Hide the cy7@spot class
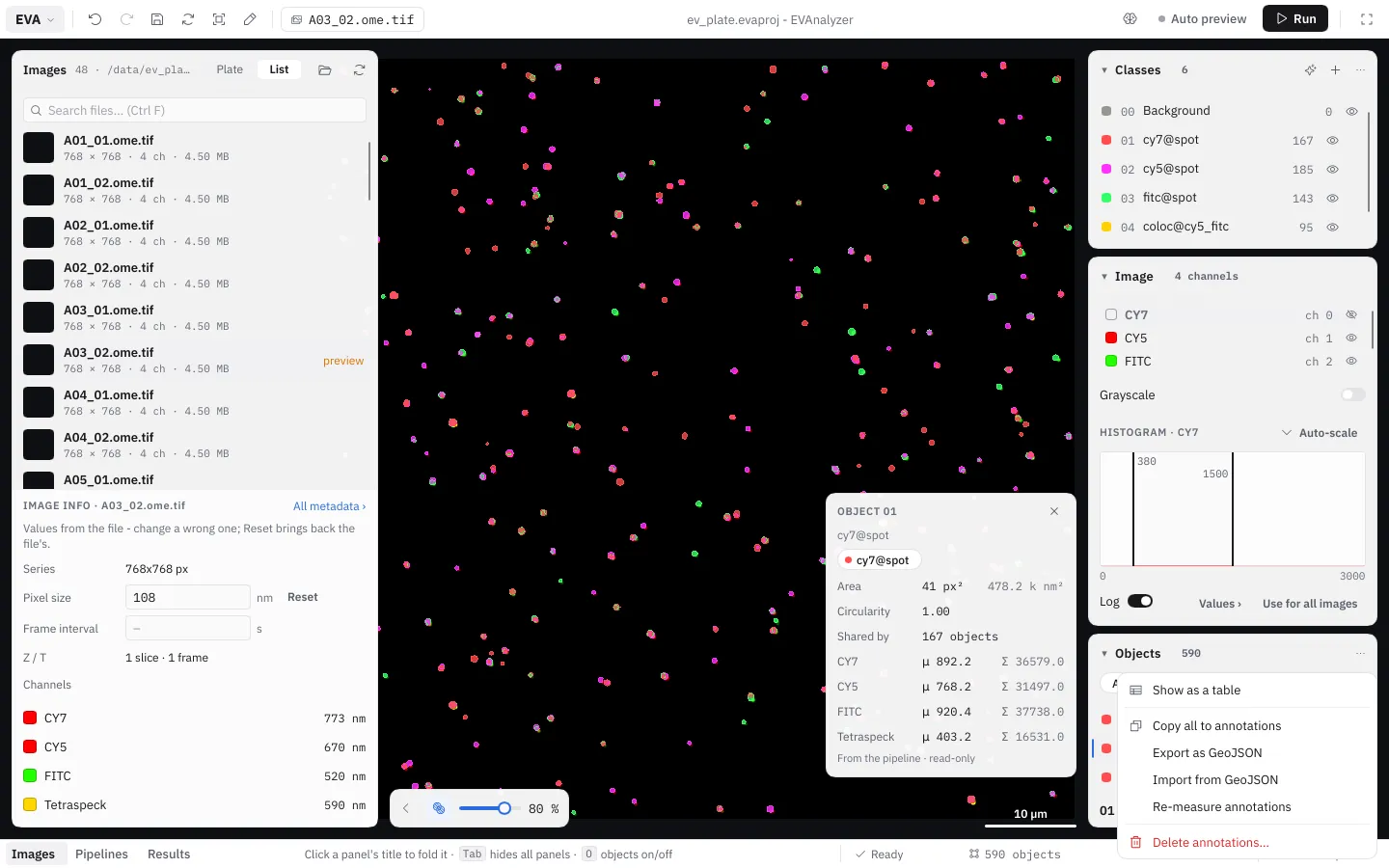 pos(1332,140)
